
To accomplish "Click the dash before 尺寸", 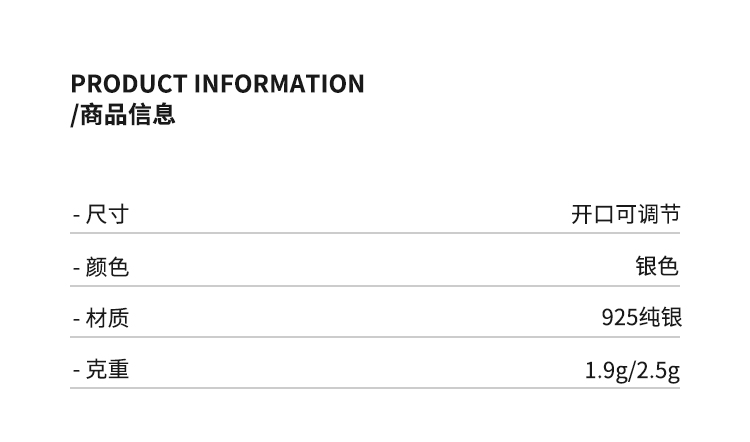I will 76,216.
